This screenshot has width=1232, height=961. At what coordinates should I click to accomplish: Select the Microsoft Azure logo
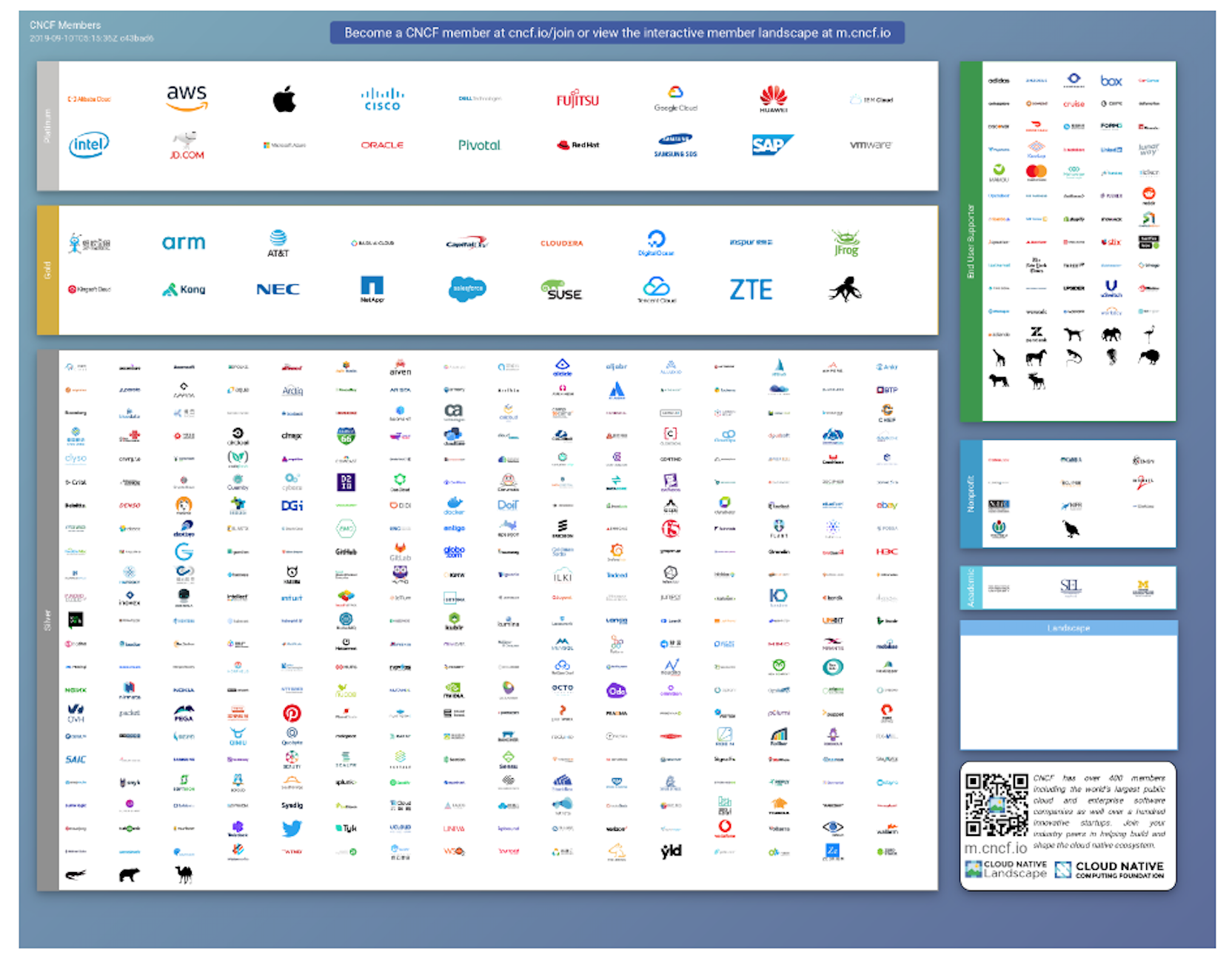pyautogui.click(x=284, y=145)
